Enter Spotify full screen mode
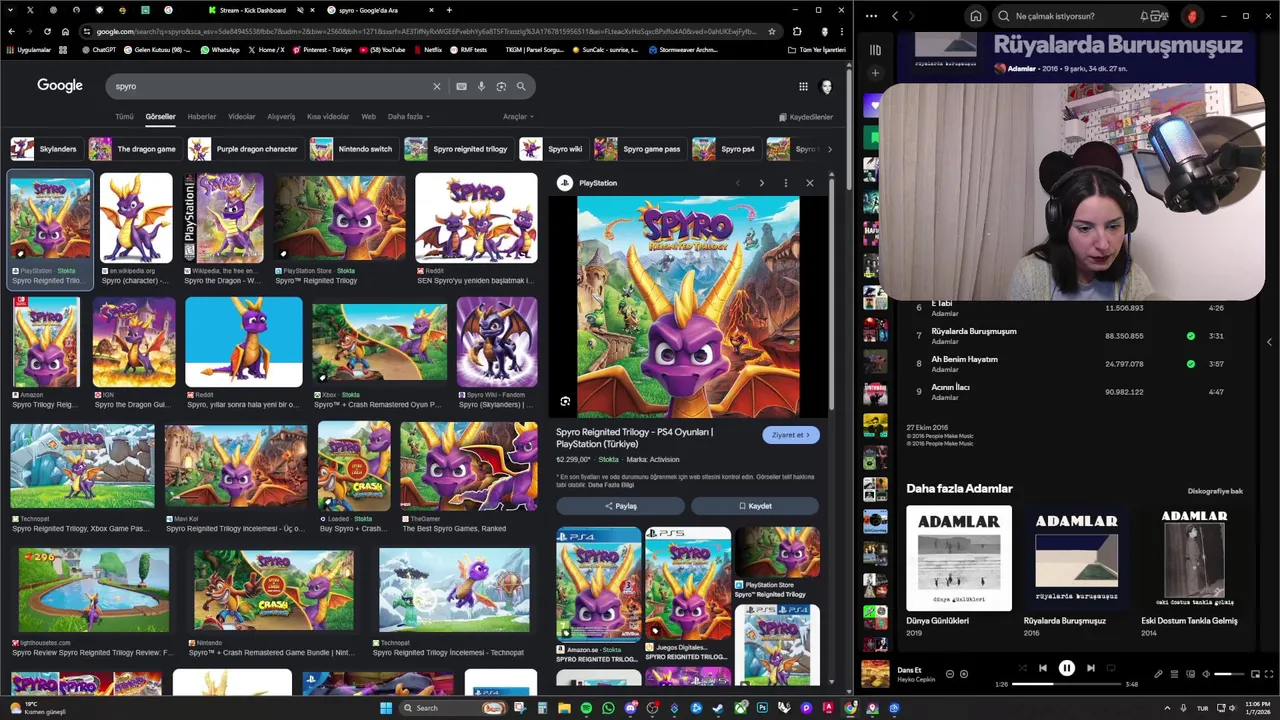The image size is (1280, 720). [1270, 674]
